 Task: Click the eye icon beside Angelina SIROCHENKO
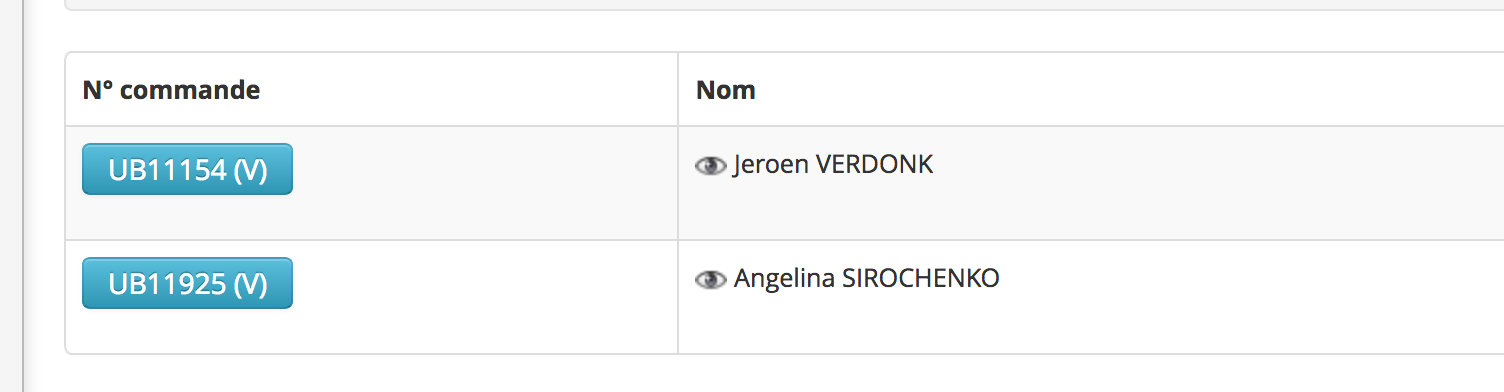coord(710,280)
